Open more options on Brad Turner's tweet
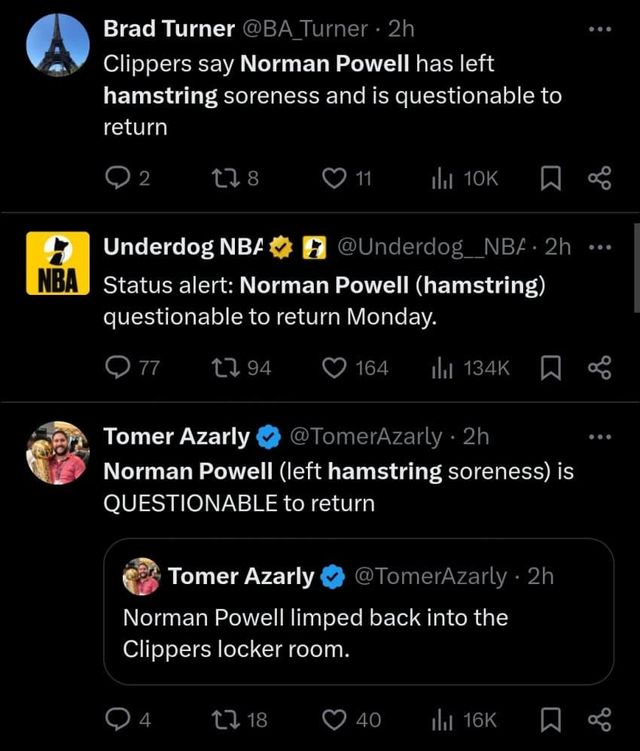This screenshot has height=751, width=640. pos(599,29)
